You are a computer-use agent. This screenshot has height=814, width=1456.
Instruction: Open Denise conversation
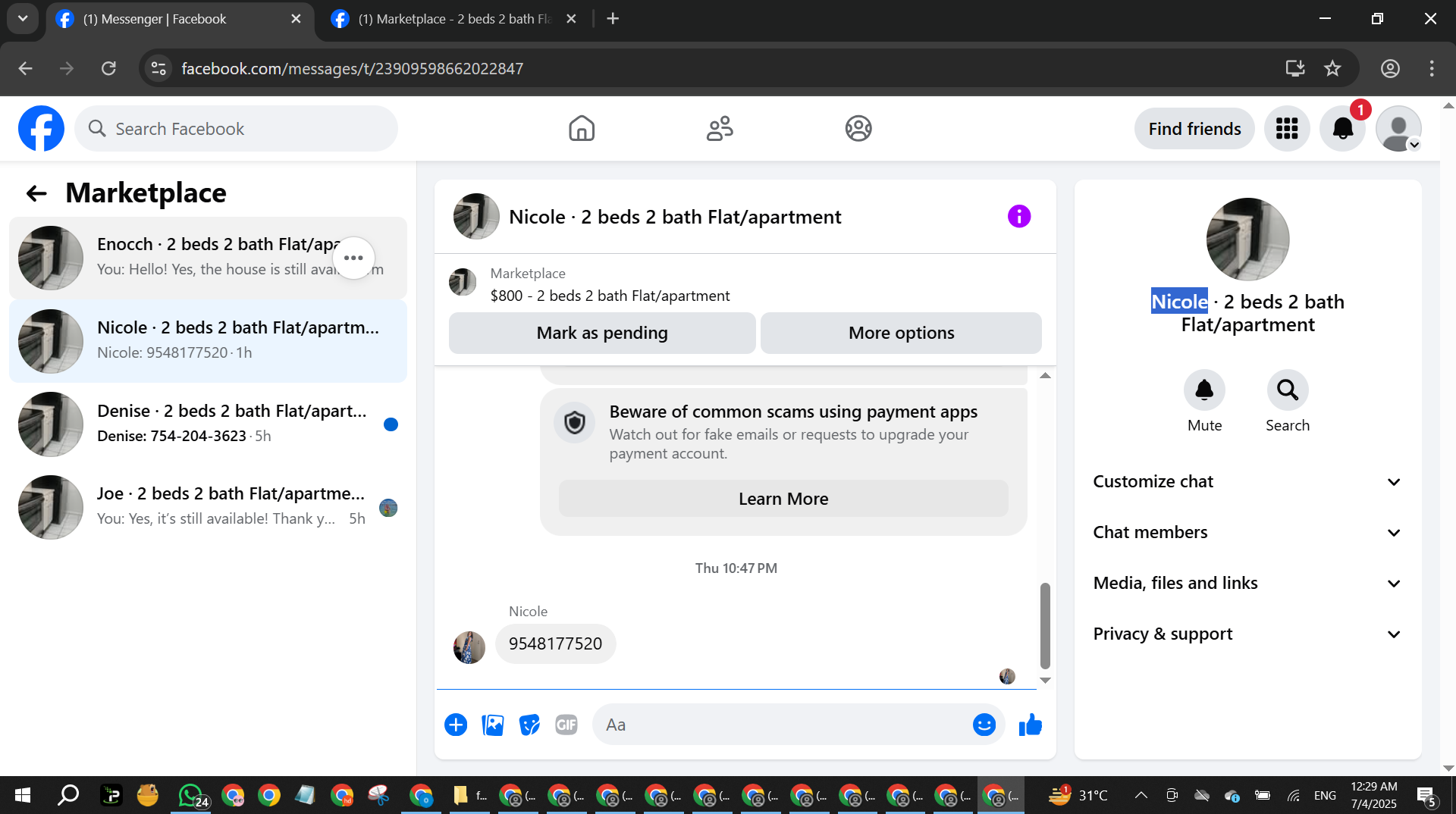pos(208,424)
